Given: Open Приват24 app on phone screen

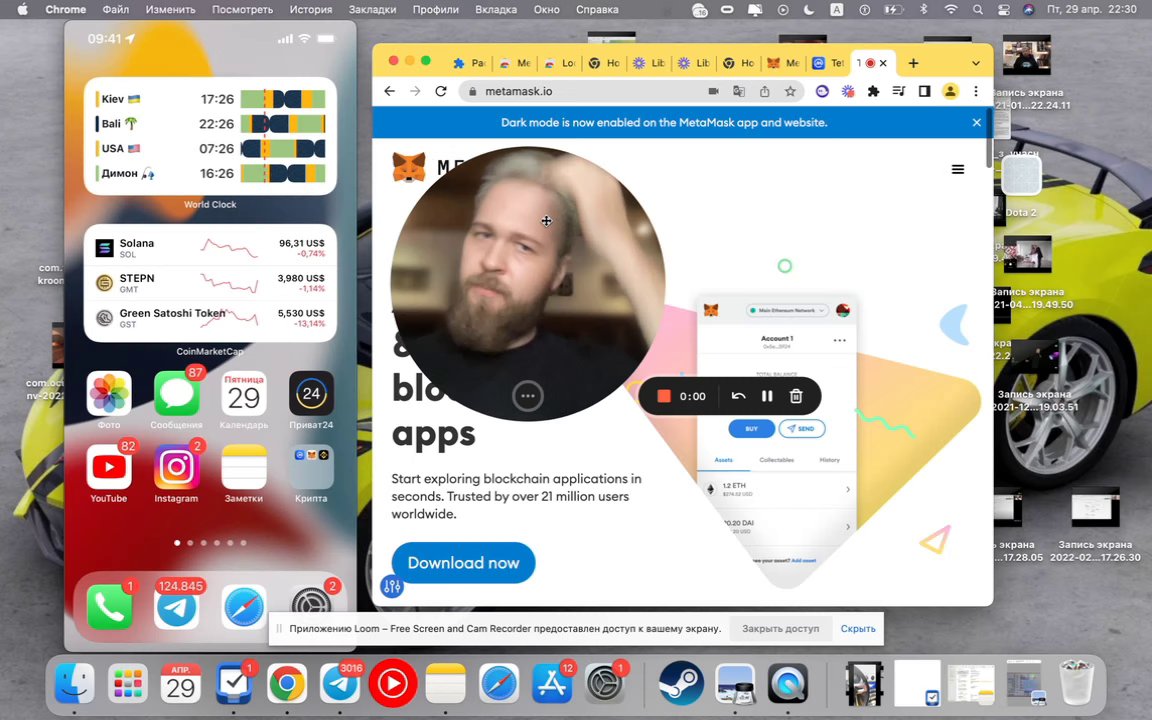Looking at the screenshot, I should 311,393.
